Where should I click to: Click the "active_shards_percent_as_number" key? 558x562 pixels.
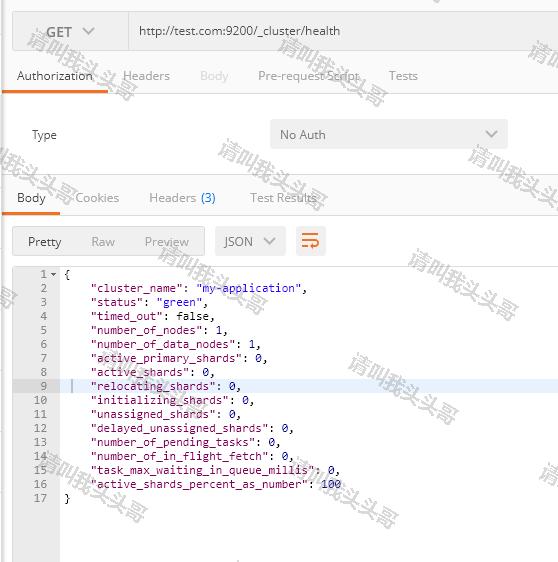[x=199, y=484]
